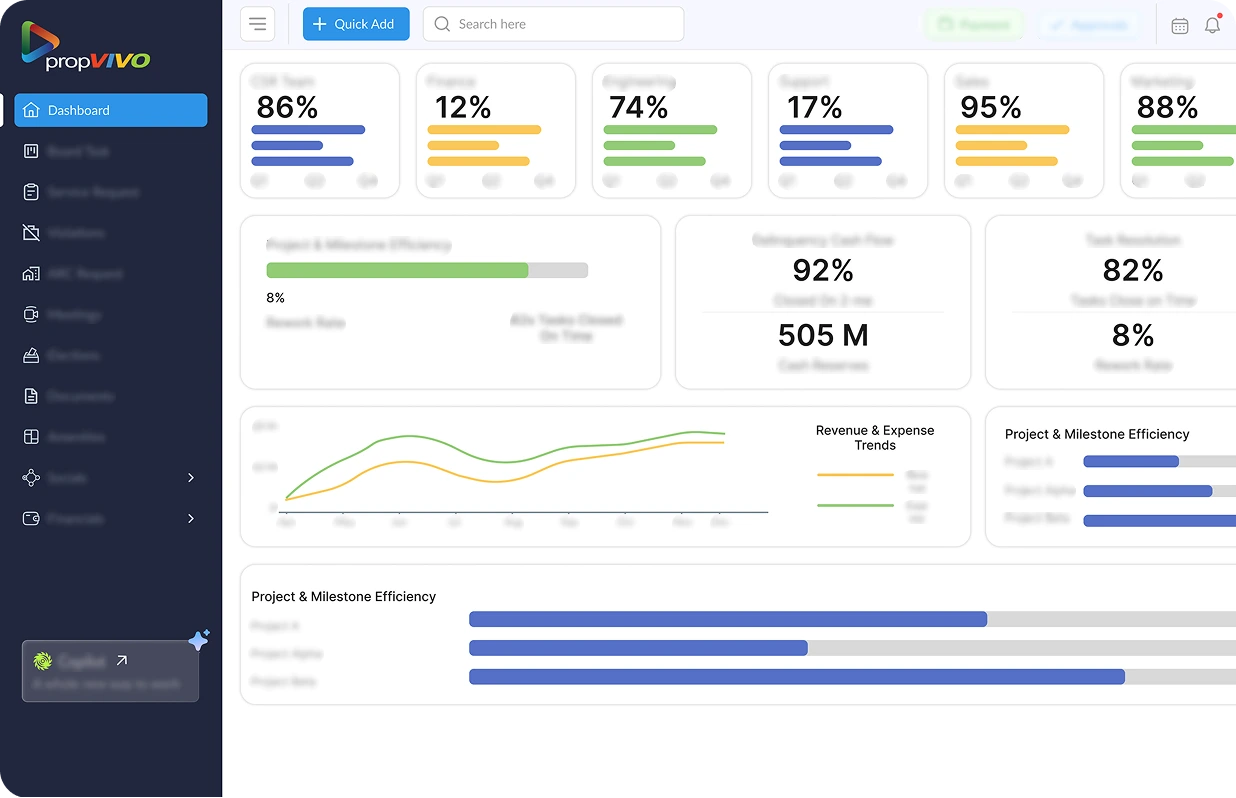The width and height of the screenshot is (1236, 798).
Task: Open the calendar icon in the header
Action: pyautogui.click(x=1180, y=26)
